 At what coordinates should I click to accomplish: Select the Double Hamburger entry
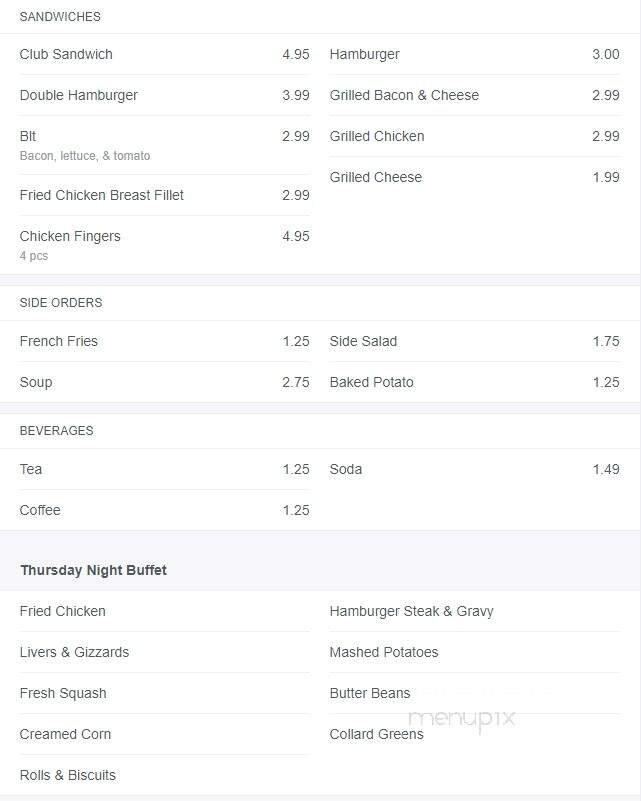click(79, 96)
